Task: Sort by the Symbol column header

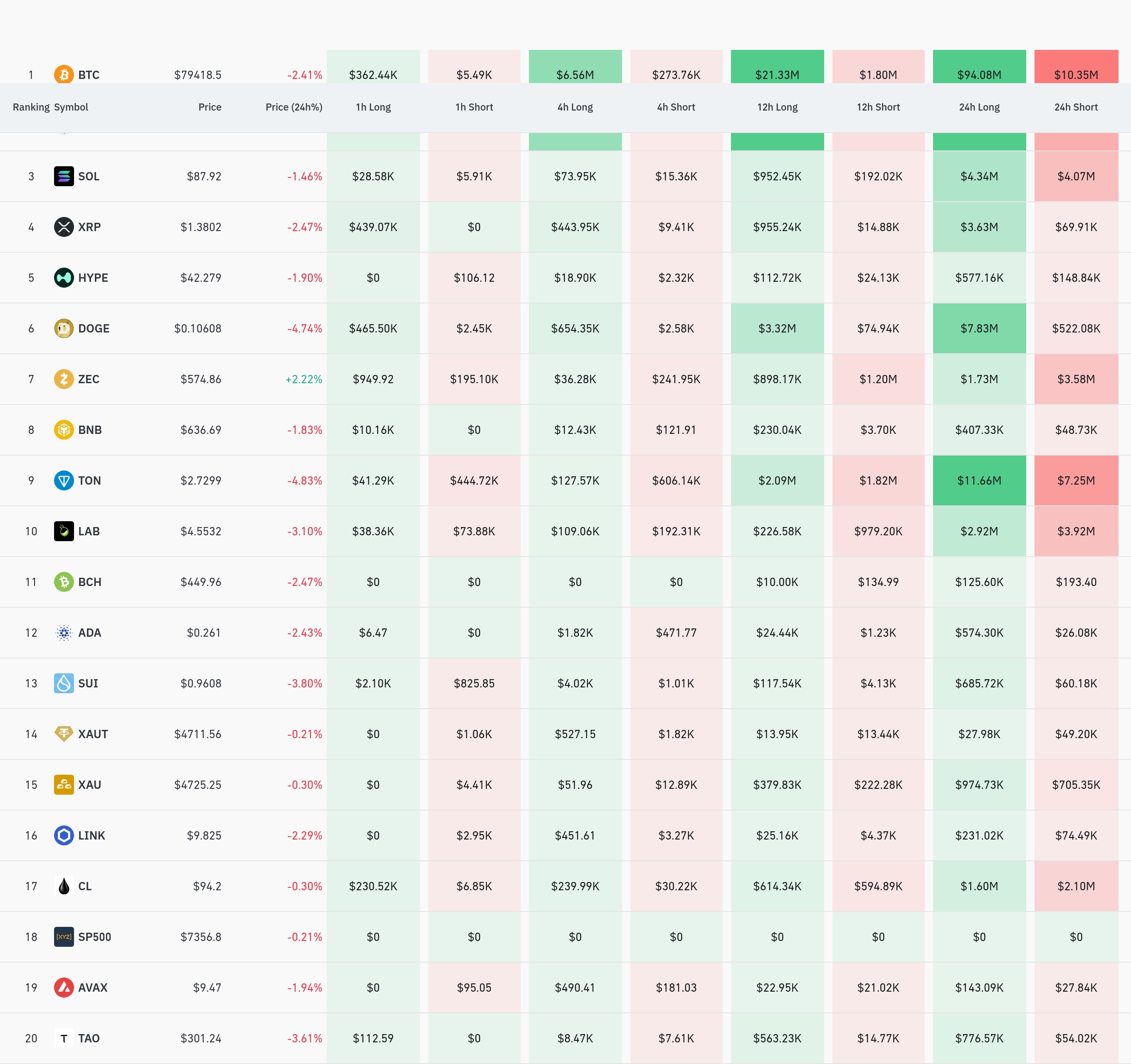Action: point(71,107)
